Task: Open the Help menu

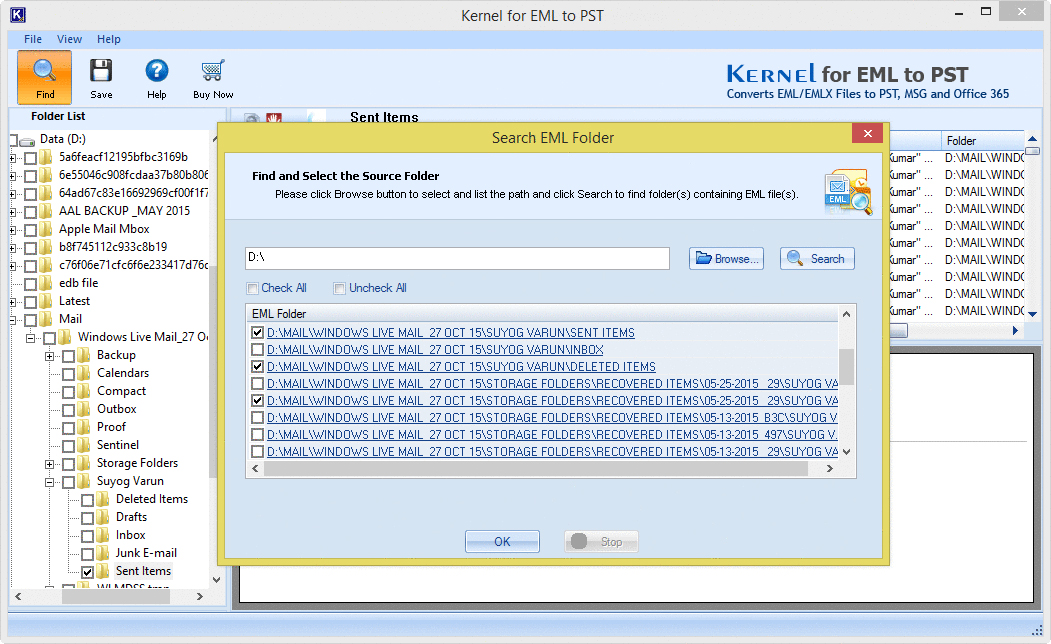Action: tap(109, 39)
